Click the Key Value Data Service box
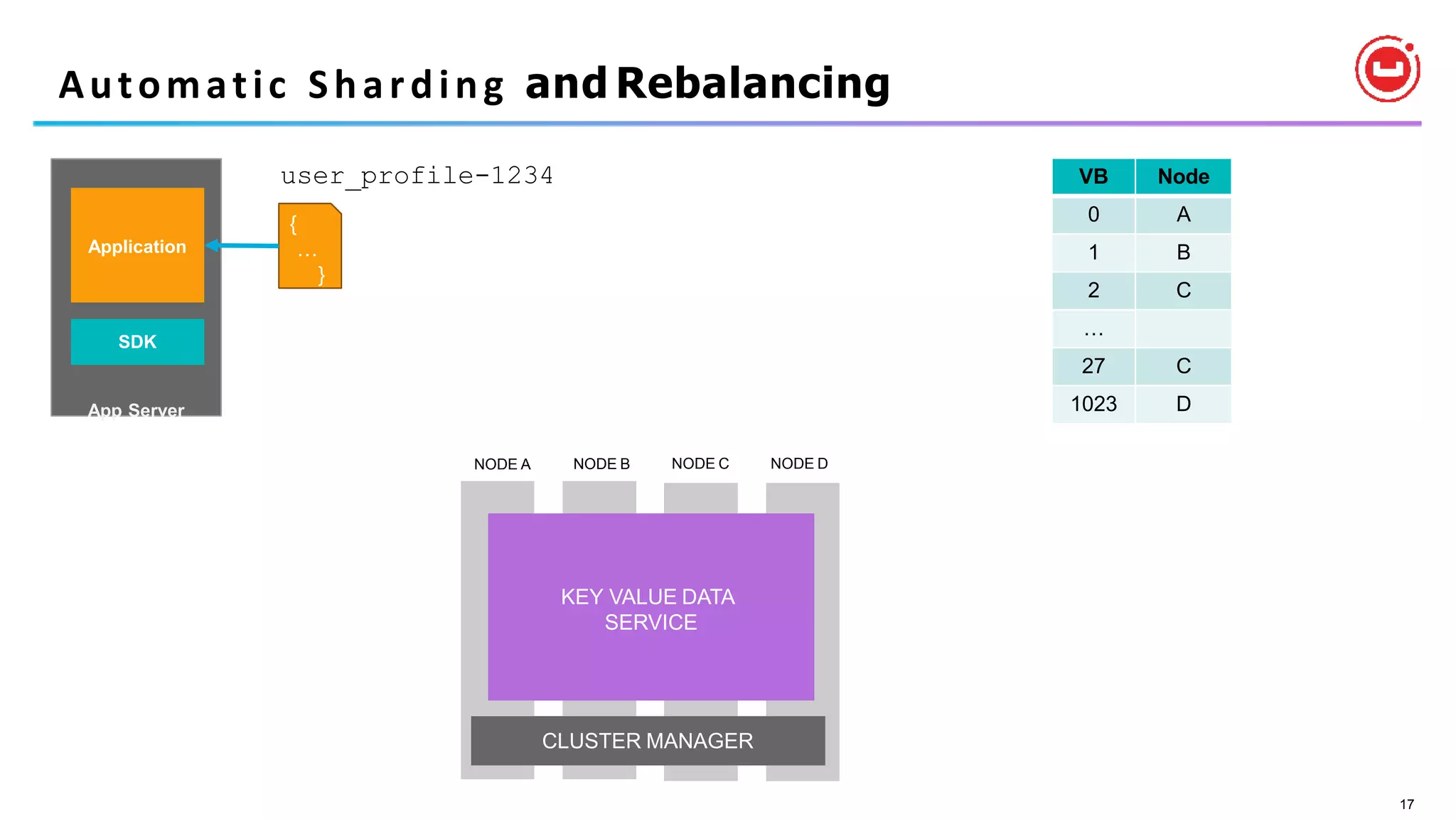 (x=651, y=607)
